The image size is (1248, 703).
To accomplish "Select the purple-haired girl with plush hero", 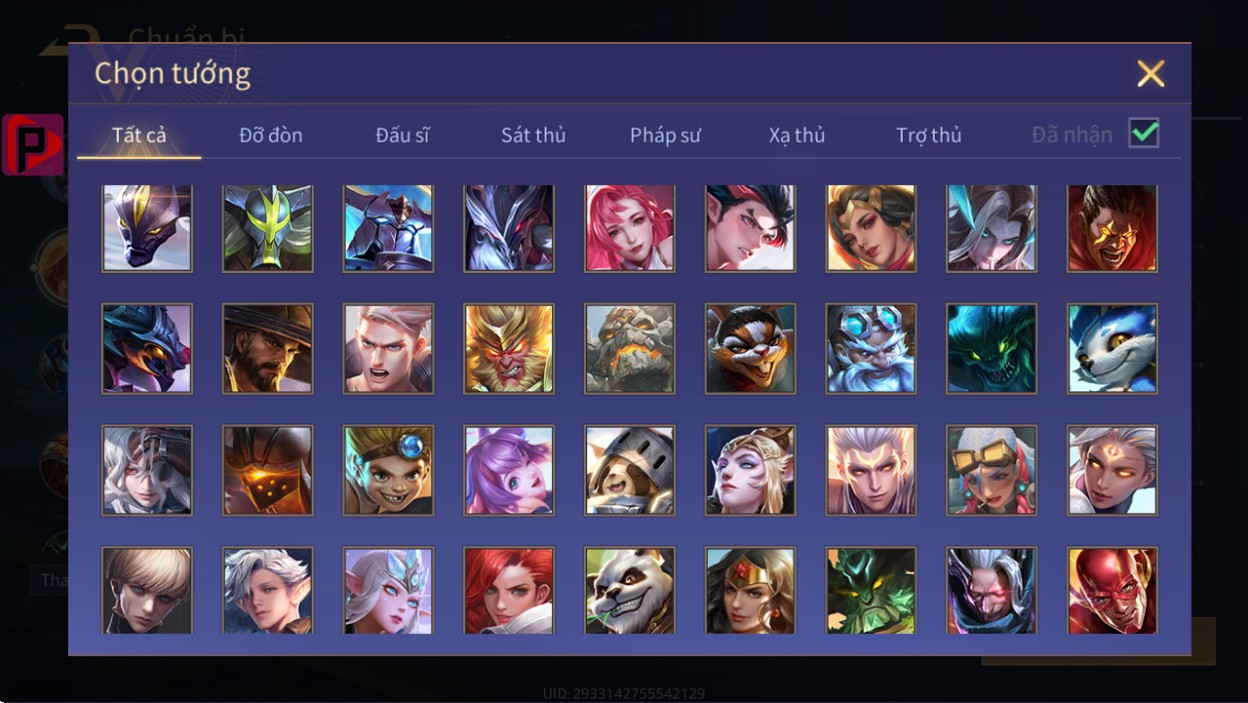I will (x=509, y=470).
